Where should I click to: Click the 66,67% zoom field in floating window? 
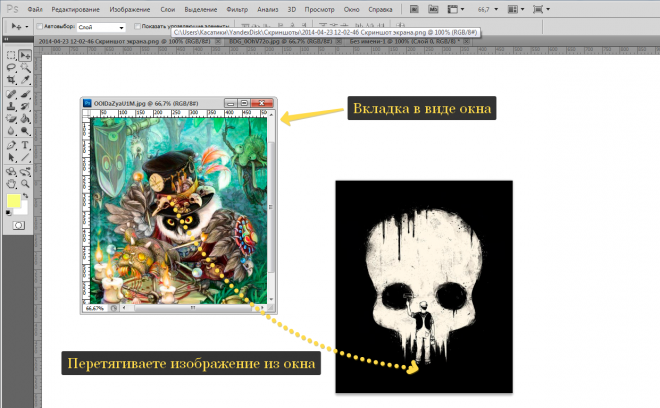tap(95, 308)
